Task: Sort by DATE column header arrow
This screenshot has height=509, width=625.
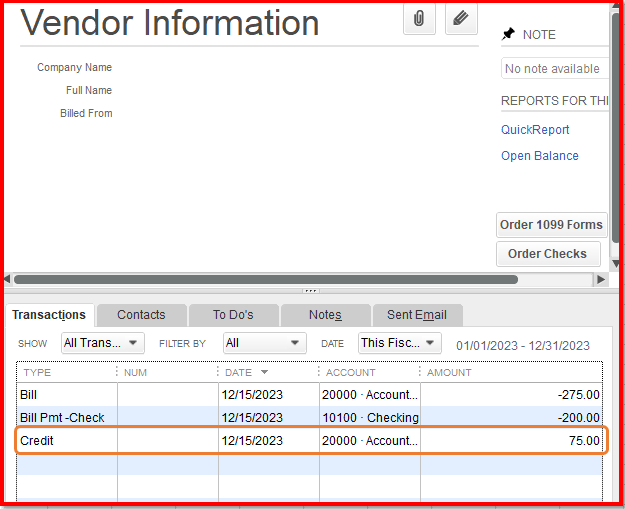Action: pyautogui.click(x=264, y=372)
